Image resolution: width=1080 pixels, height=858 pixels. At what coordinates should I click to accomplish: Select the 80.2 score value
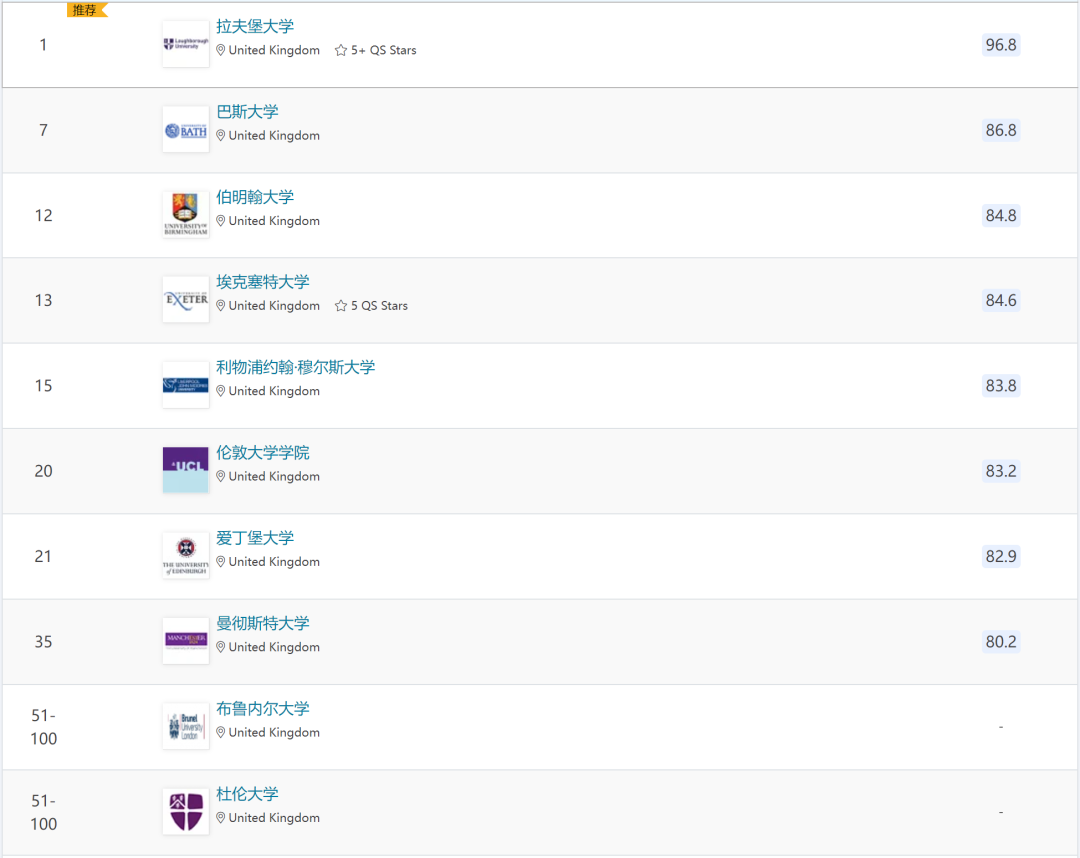click(1001, 642)
